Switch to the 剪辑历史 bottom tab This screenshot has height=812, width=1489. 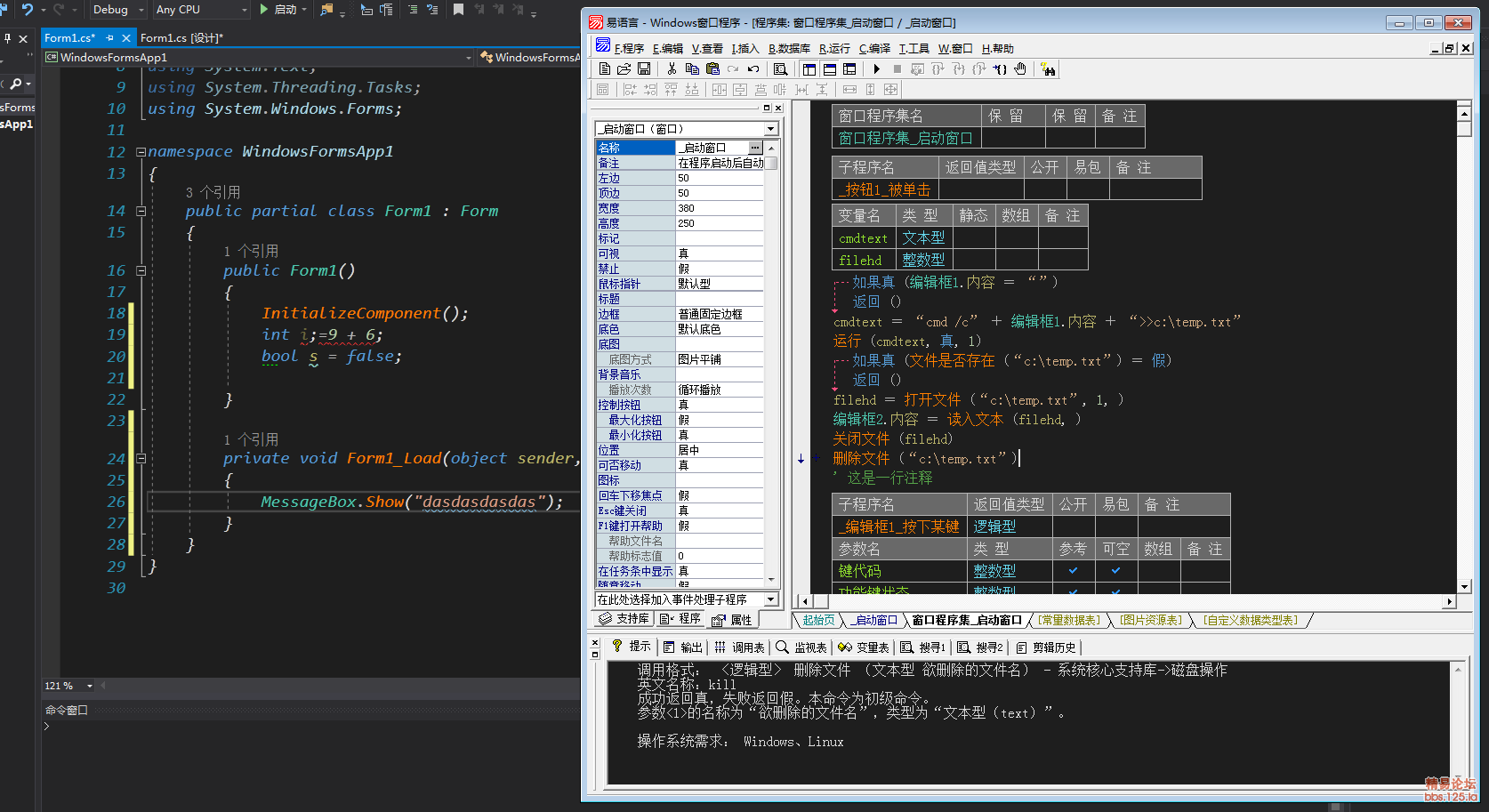click(1046, 647)
